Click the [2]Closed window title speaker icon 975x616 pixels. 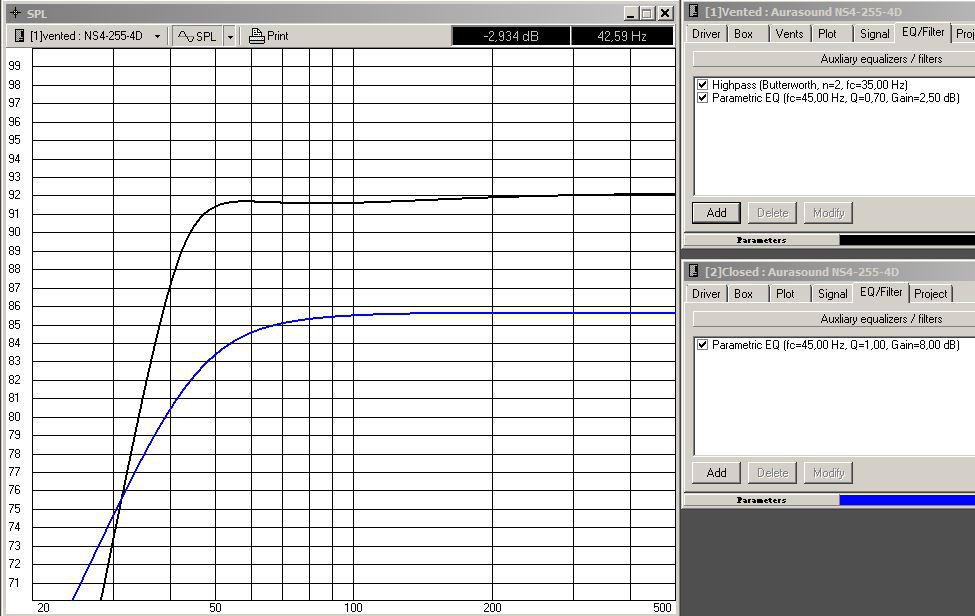click(x=693, y=271)
